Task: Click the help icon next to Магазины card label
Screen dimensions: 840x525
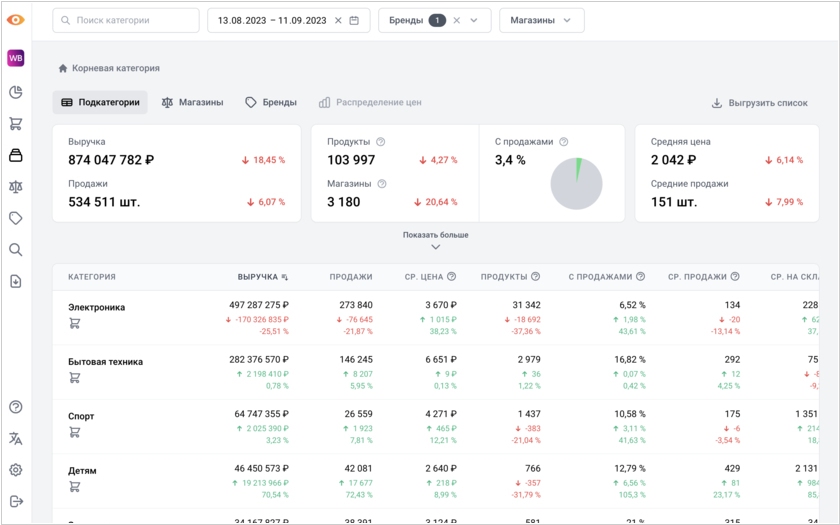Action: 381,184
